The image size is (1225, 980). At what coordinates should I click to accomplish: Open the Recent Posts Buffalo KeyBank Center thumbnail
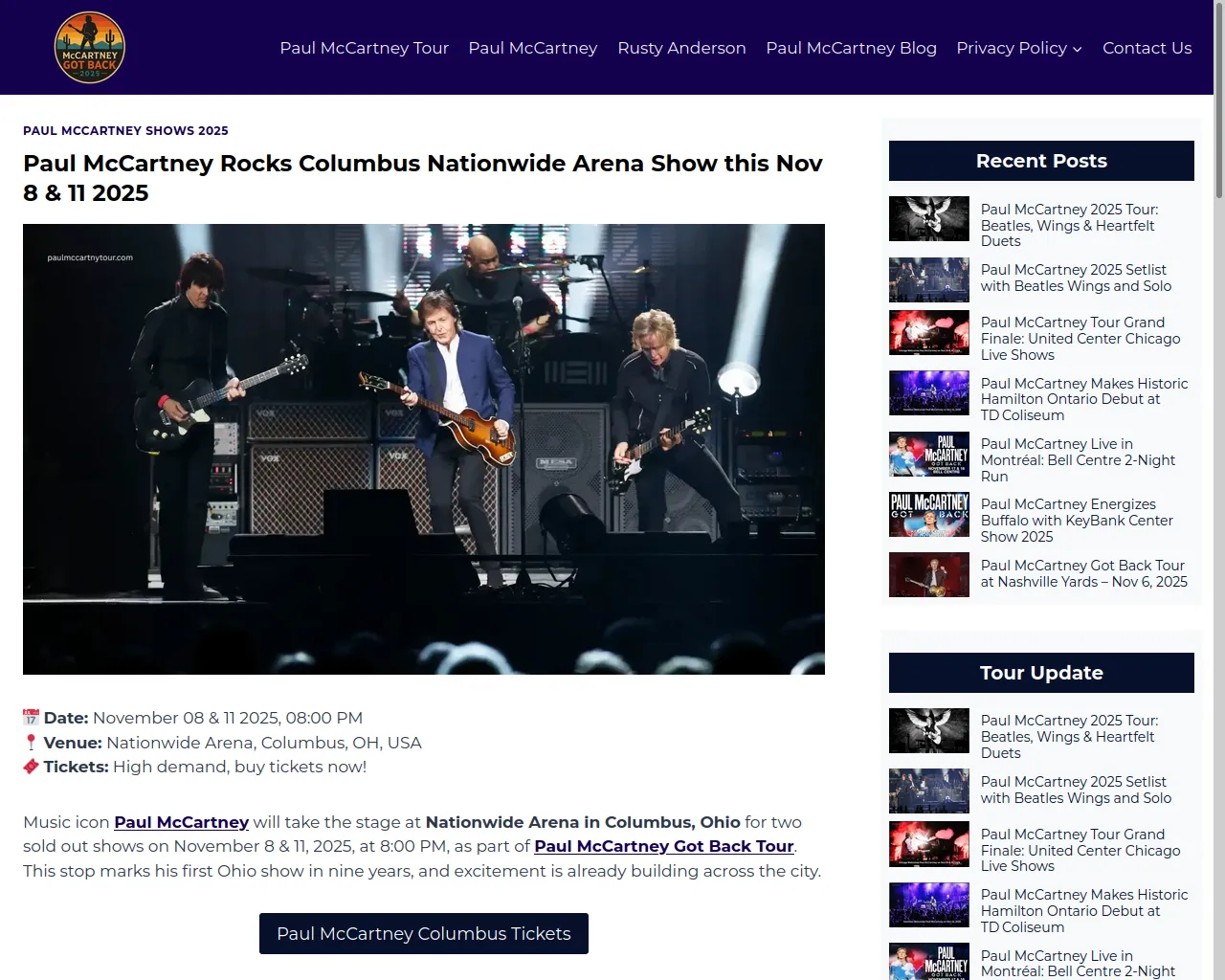click(x=929, y=514)
